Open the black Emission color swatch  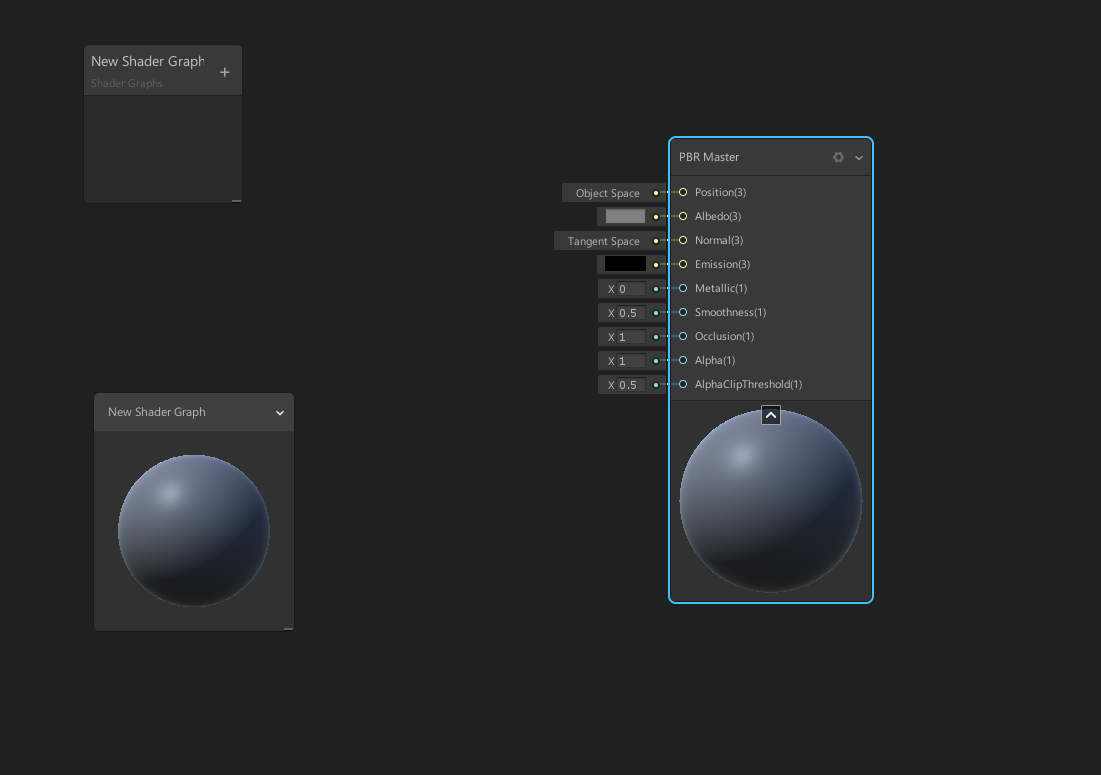(x=623, y=263)
